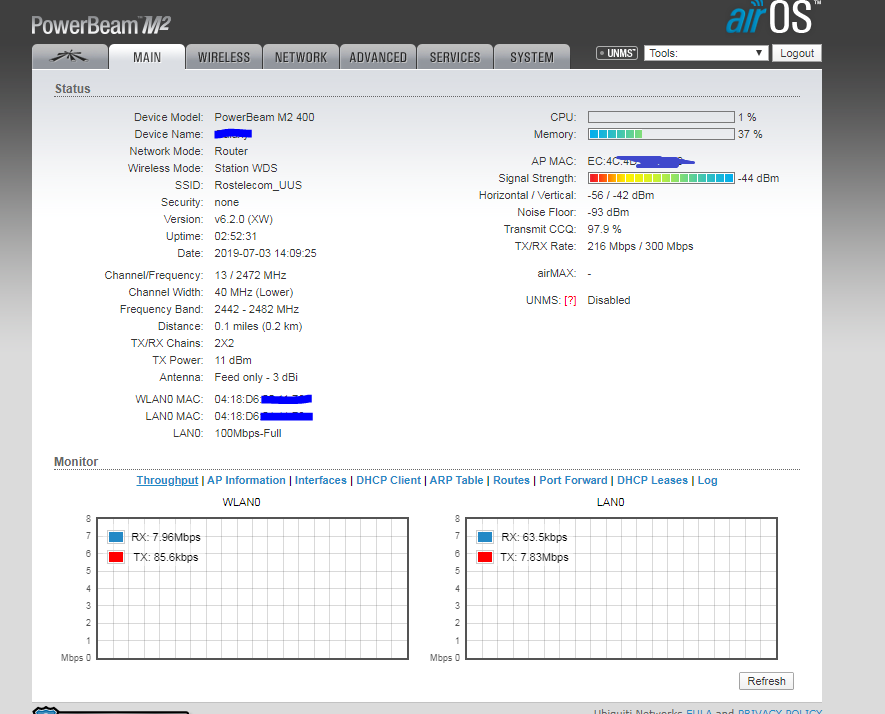Click the UNMS status Disabled
This screenshot has height=714, width=885.
[x=609, y=300]
